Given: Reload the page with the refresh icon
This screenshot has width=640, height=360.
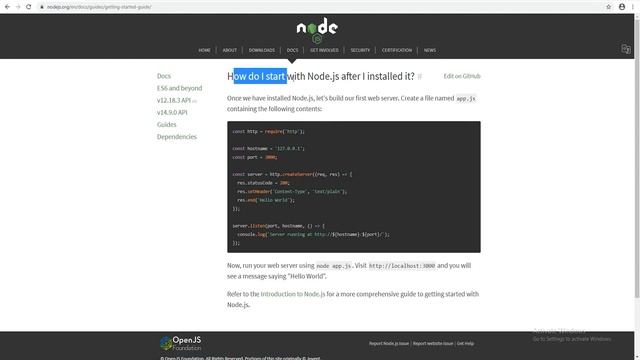Looking at the screenshot, I should point(29,7).
